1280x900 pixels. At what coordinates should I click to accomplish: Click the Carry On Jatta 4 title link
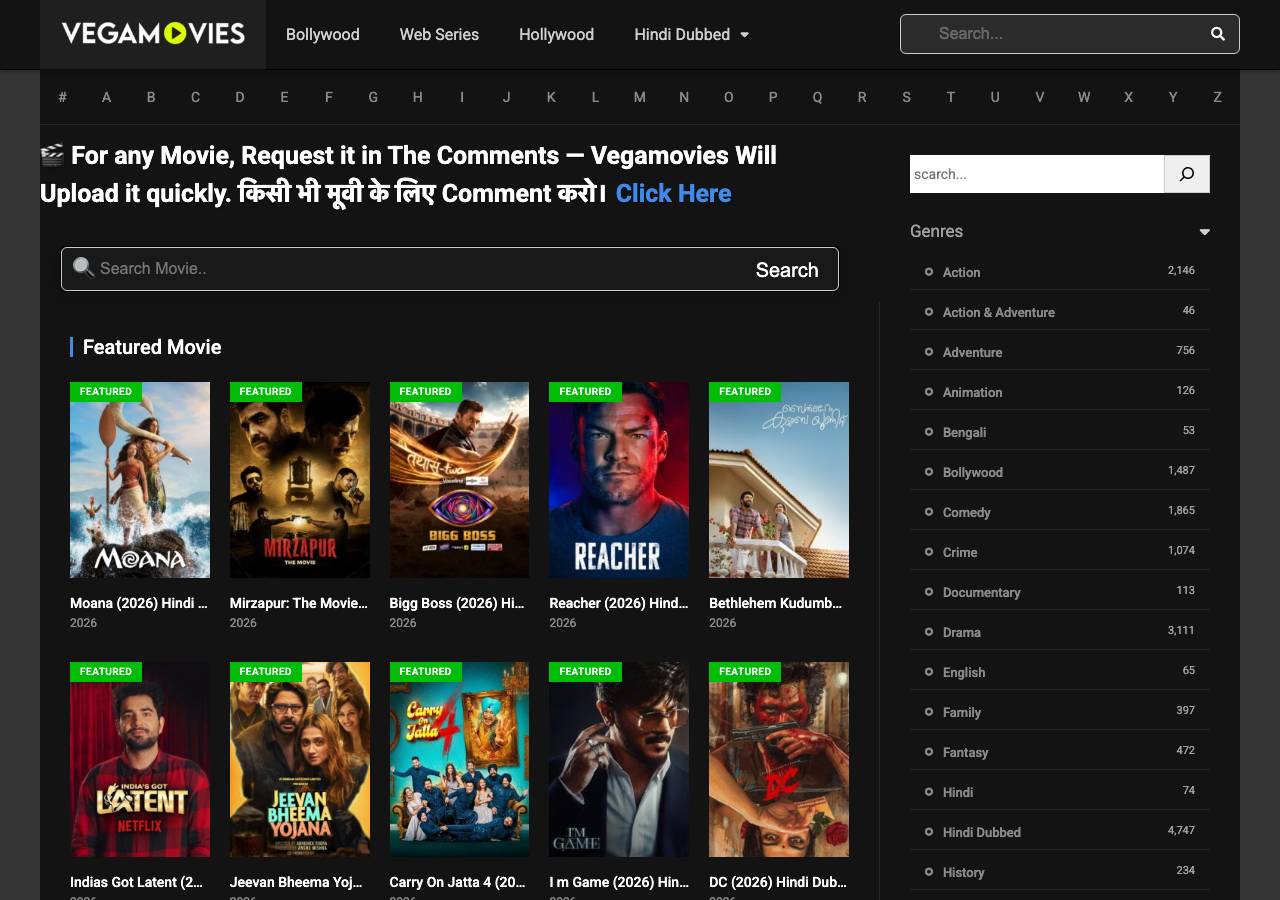[458, 882]
